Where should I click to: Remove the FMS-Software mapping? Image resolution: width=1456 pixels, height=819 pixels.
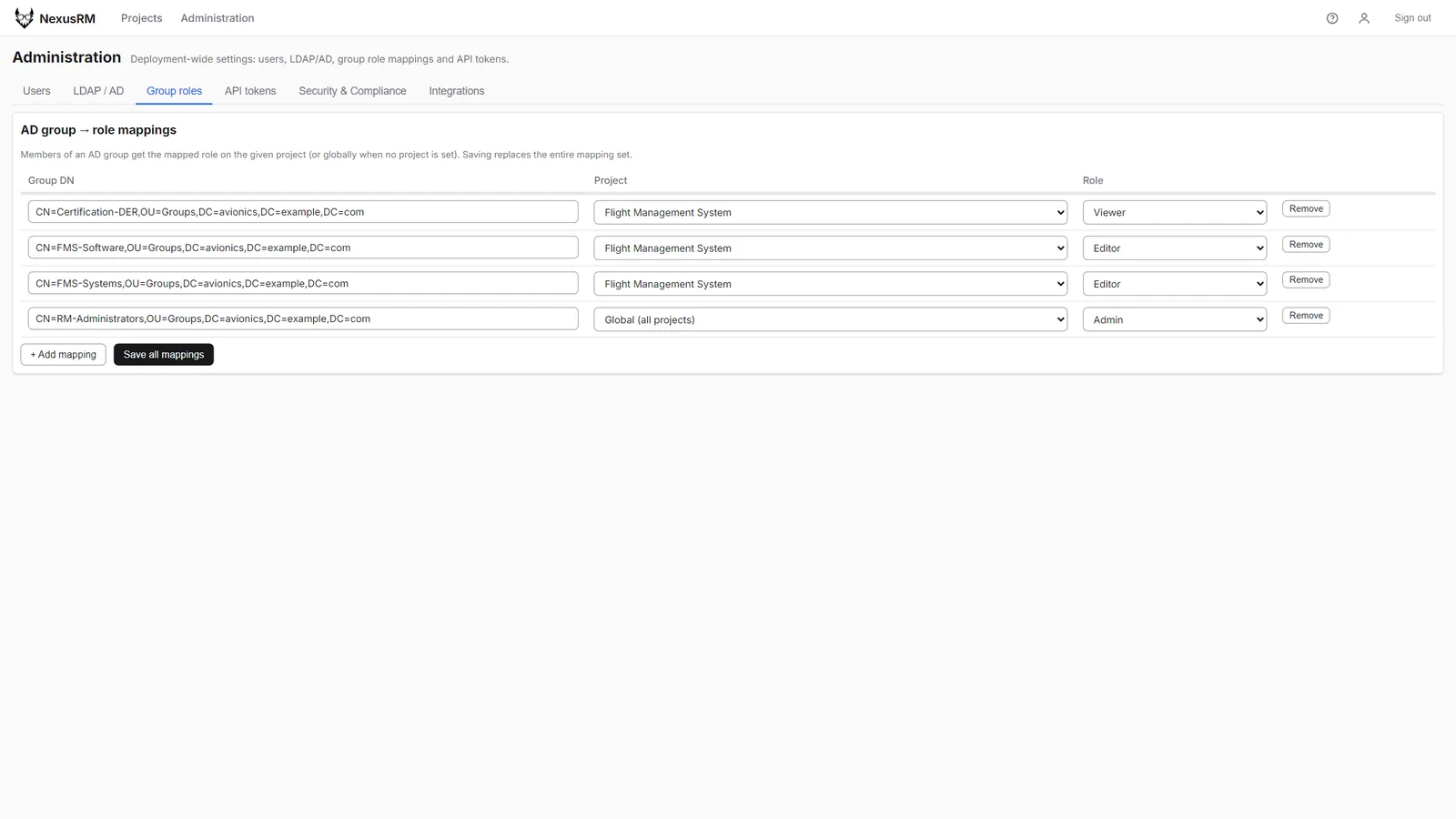click(1306, 244)
